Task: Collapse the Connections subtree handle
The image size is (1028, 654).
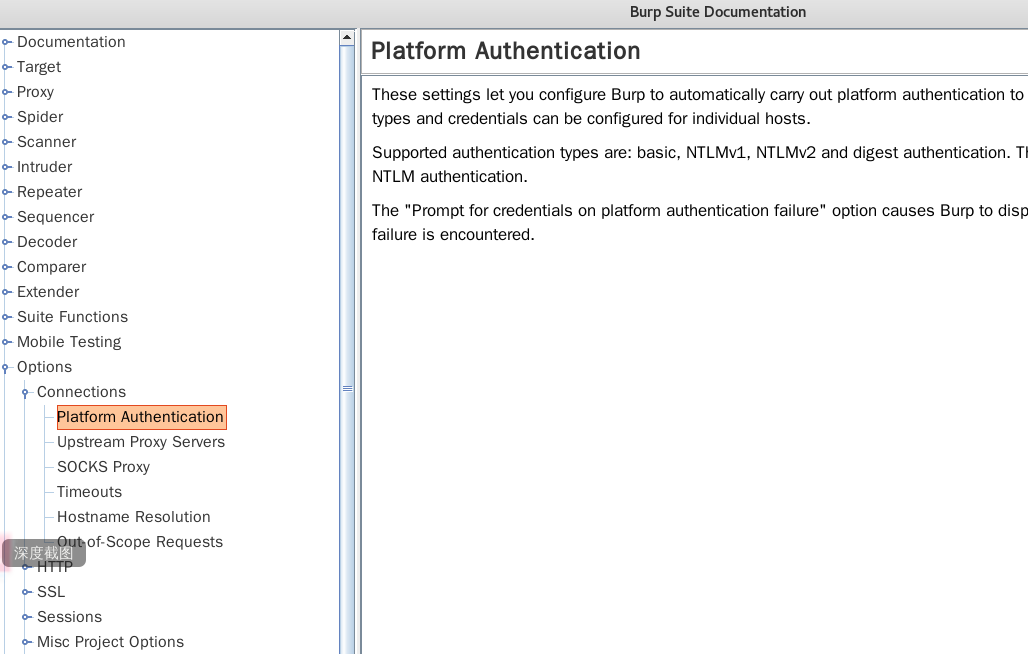Action: tap(26, 392)
